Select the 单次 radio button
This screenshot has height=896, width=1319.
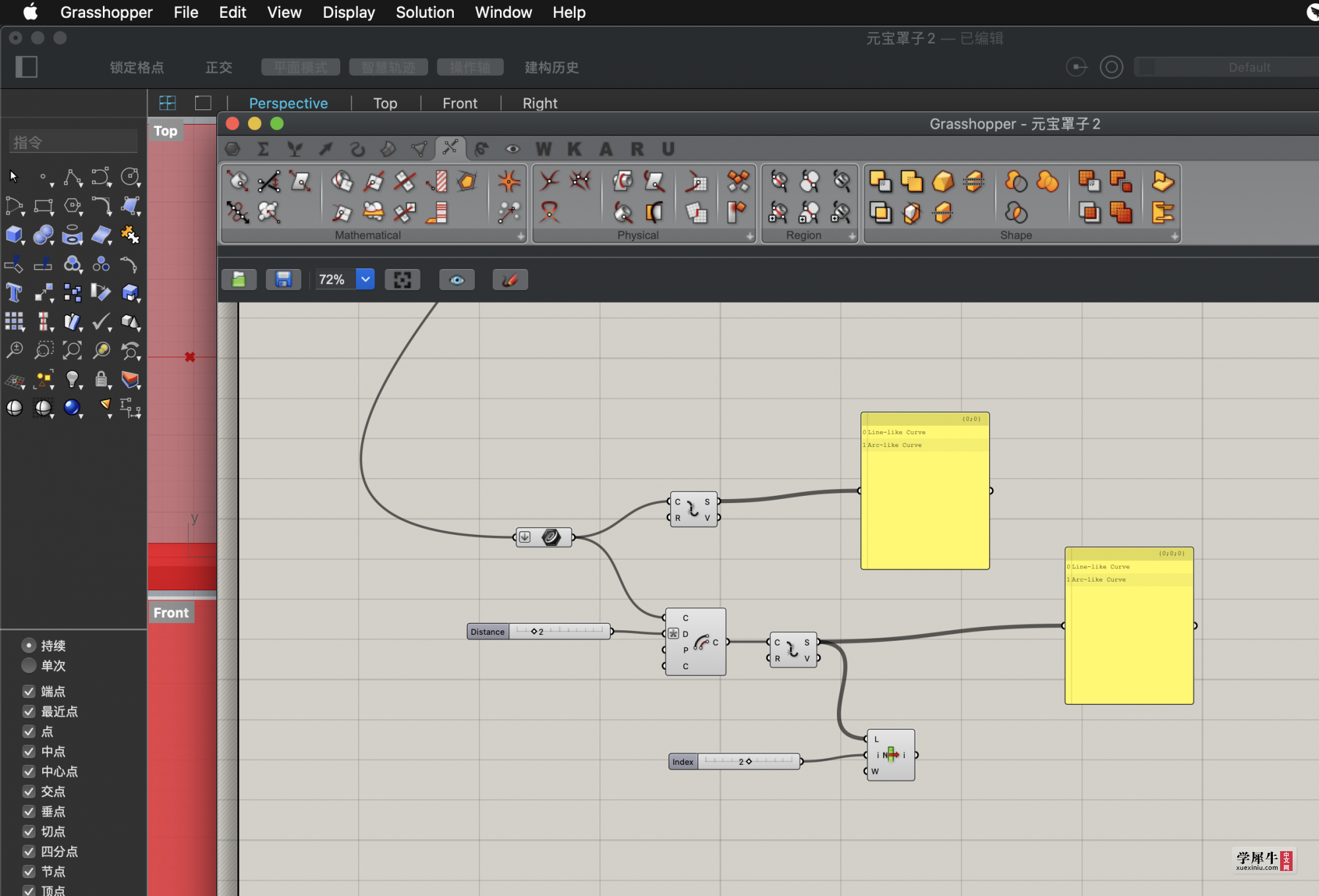(28, 665)
